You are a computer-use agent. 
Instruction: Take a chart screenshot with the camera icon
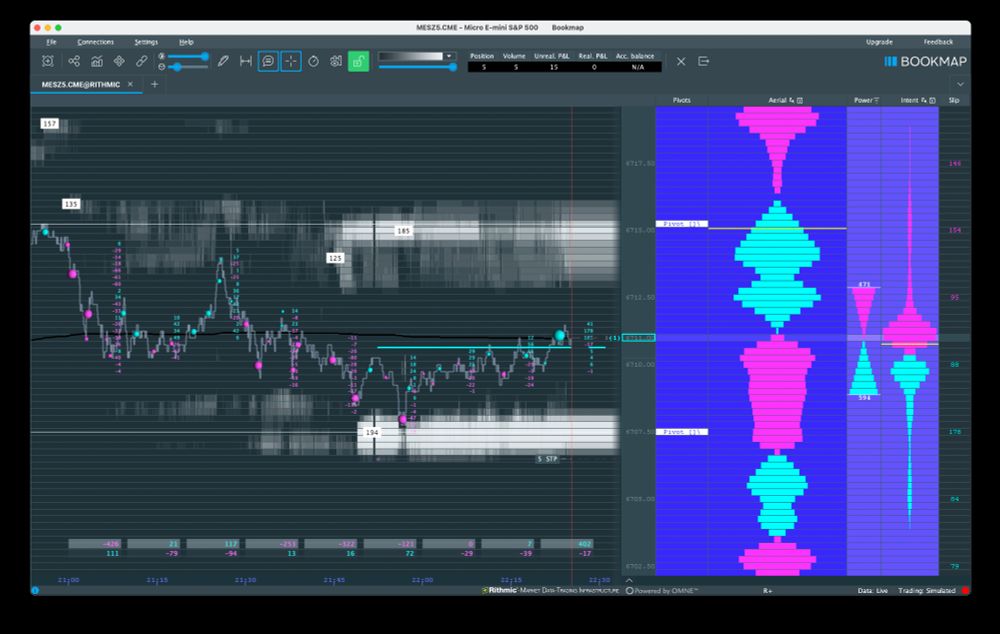pyautogui.click(x=336, y=60)
